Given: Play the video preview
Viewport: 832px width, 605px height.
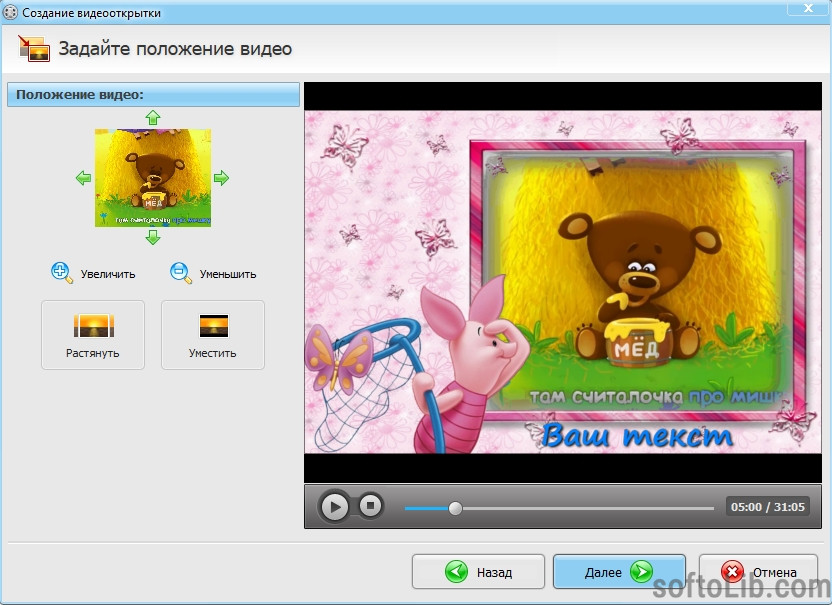Looking at the screenshot, I should pyautogui.click(x=334, y=507).
